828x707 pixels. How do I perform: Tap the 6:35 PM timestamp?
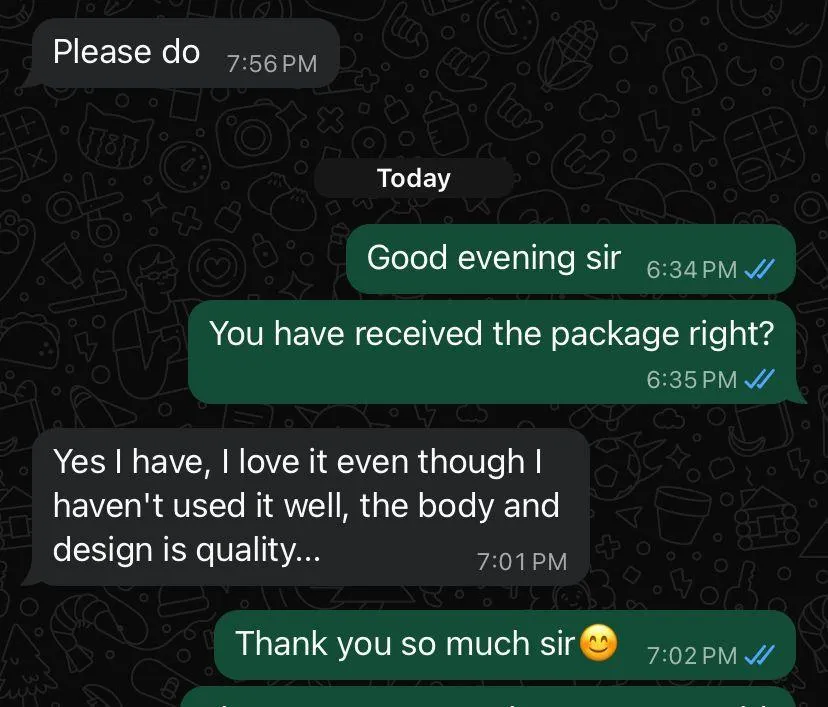pyautogui.click(x=691, y=380)
